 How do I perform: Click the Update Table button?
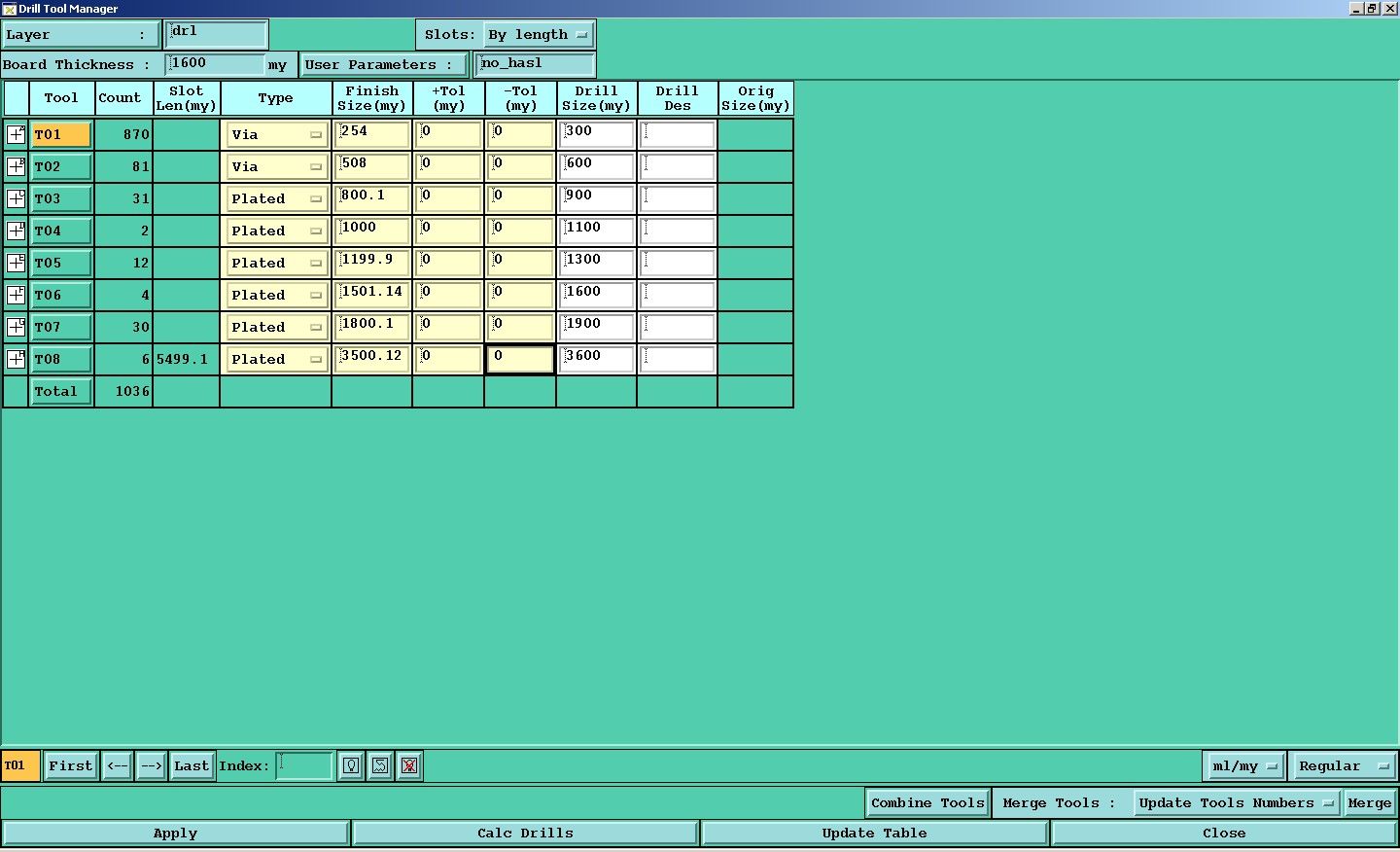pyautogui.click(x=874, y=833)
